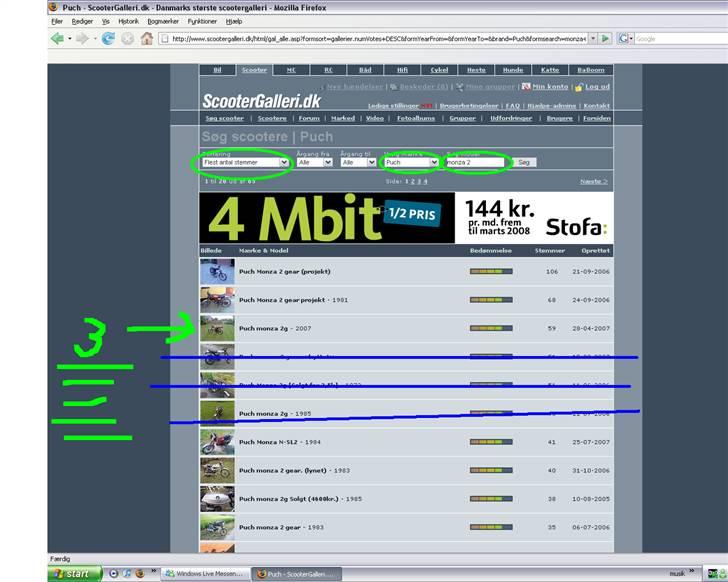The height and width of the screenshot is (582, 728).
Task: Open the Historik menu
Action: click(129, 21)
